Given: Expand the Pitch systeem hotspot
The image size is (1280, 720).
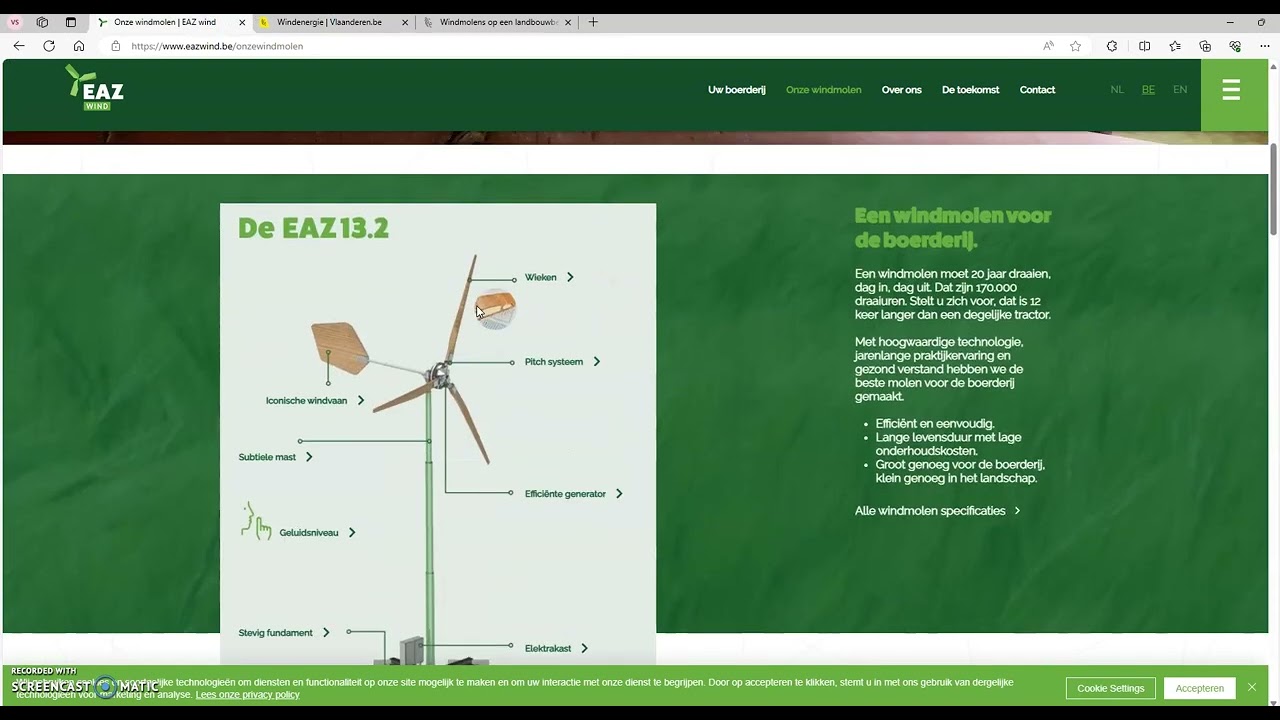Looking at the screenshot, I should coord(562,362).
